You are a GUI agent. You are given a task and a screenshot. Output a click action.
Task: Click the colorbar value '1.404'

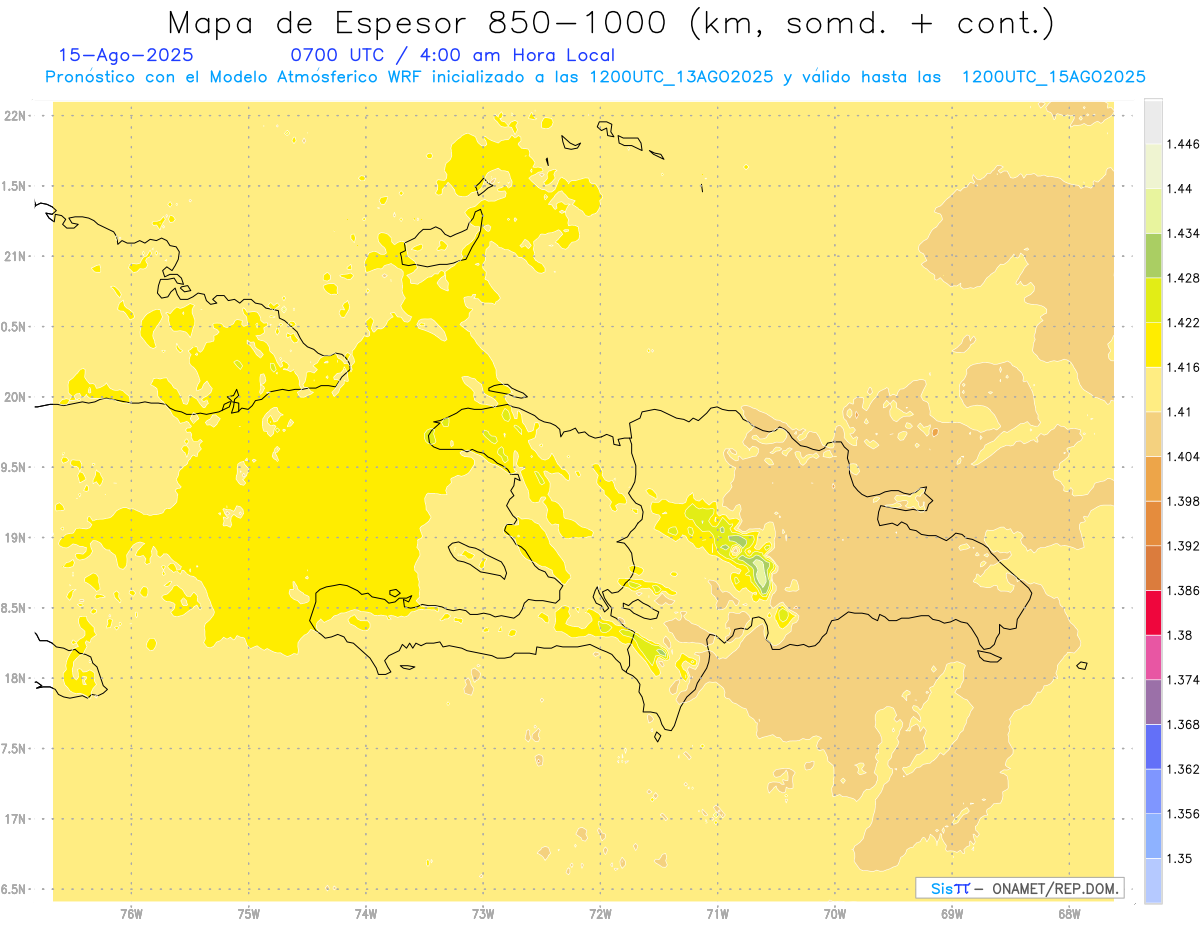coord(1183,456)
